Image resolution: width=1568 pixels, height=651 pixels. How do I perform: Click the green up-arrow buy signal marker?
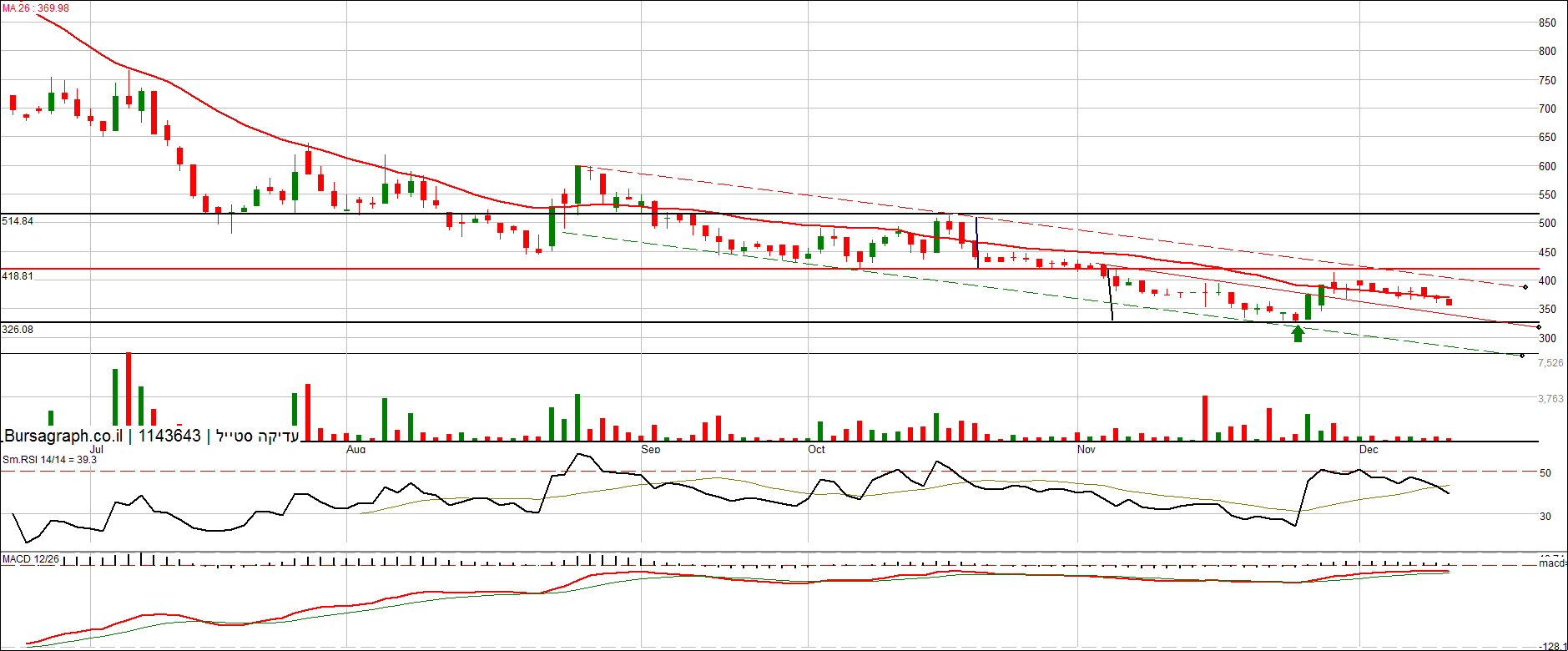click(1298, 334)
